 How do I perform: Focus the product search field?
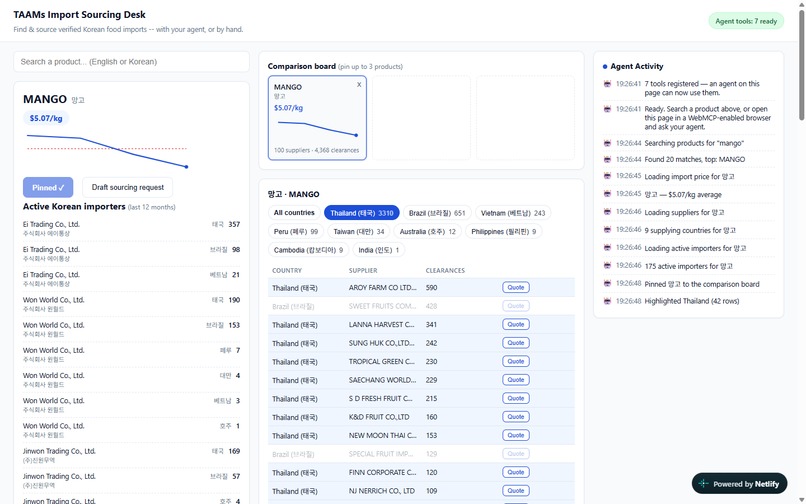pos(132,62)
